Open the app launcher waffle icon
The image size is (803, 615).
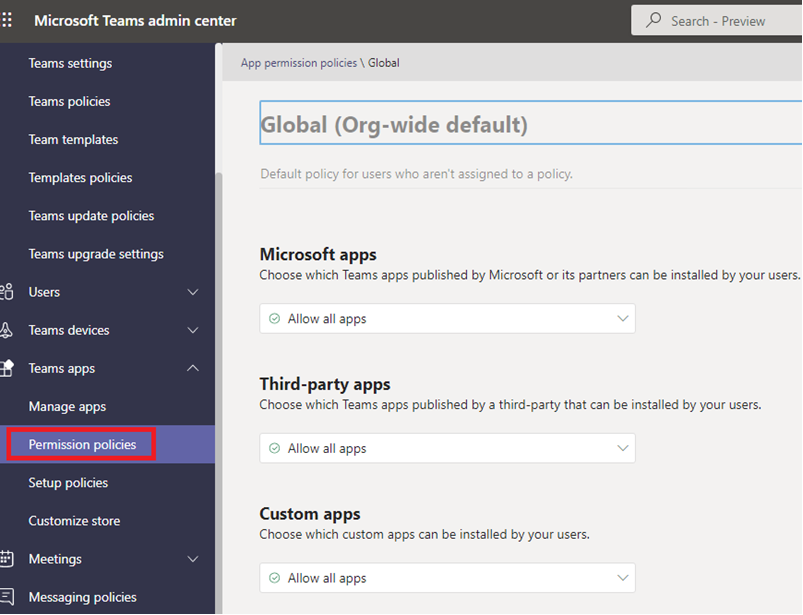click(7, 20)
